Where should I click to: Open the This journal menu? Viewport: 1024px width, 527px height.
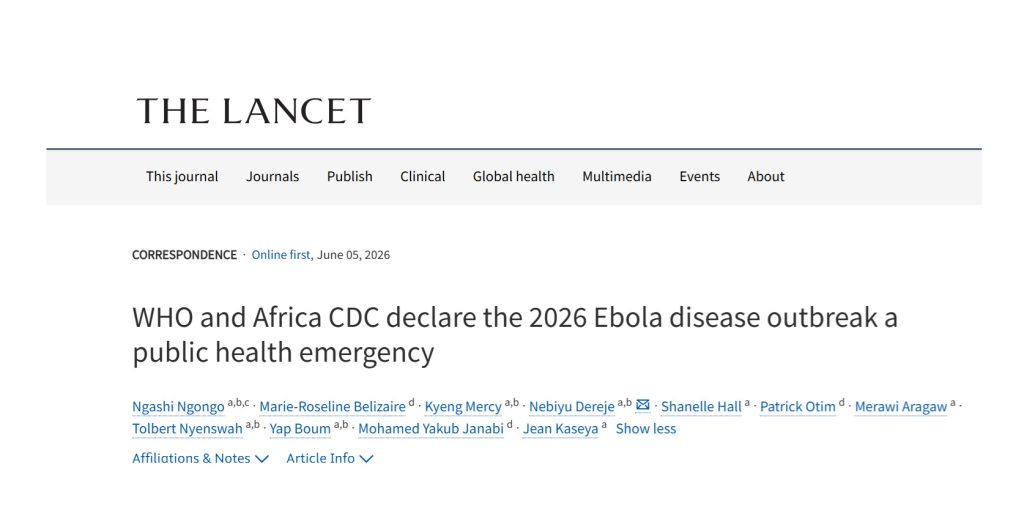pyautogui.click(x=182, y=176)
